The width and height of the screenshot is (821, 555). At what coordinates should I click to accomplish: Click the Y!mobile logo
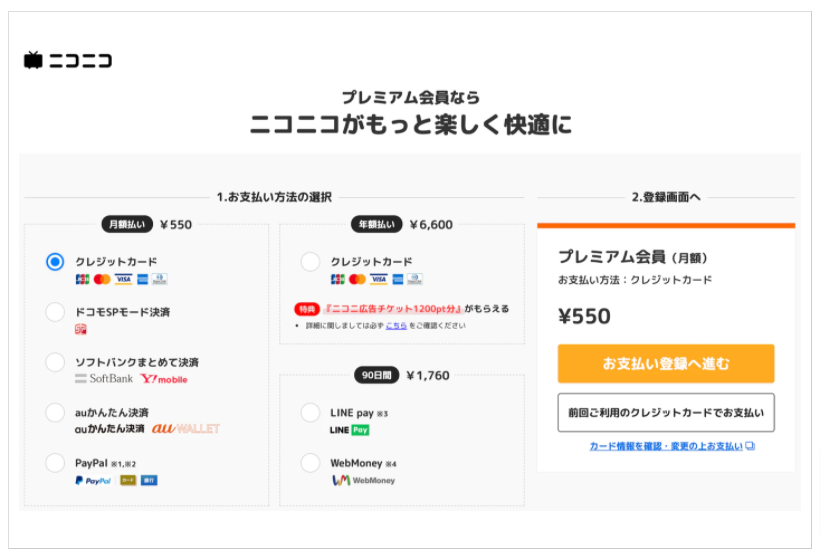[x=164, y=379]
